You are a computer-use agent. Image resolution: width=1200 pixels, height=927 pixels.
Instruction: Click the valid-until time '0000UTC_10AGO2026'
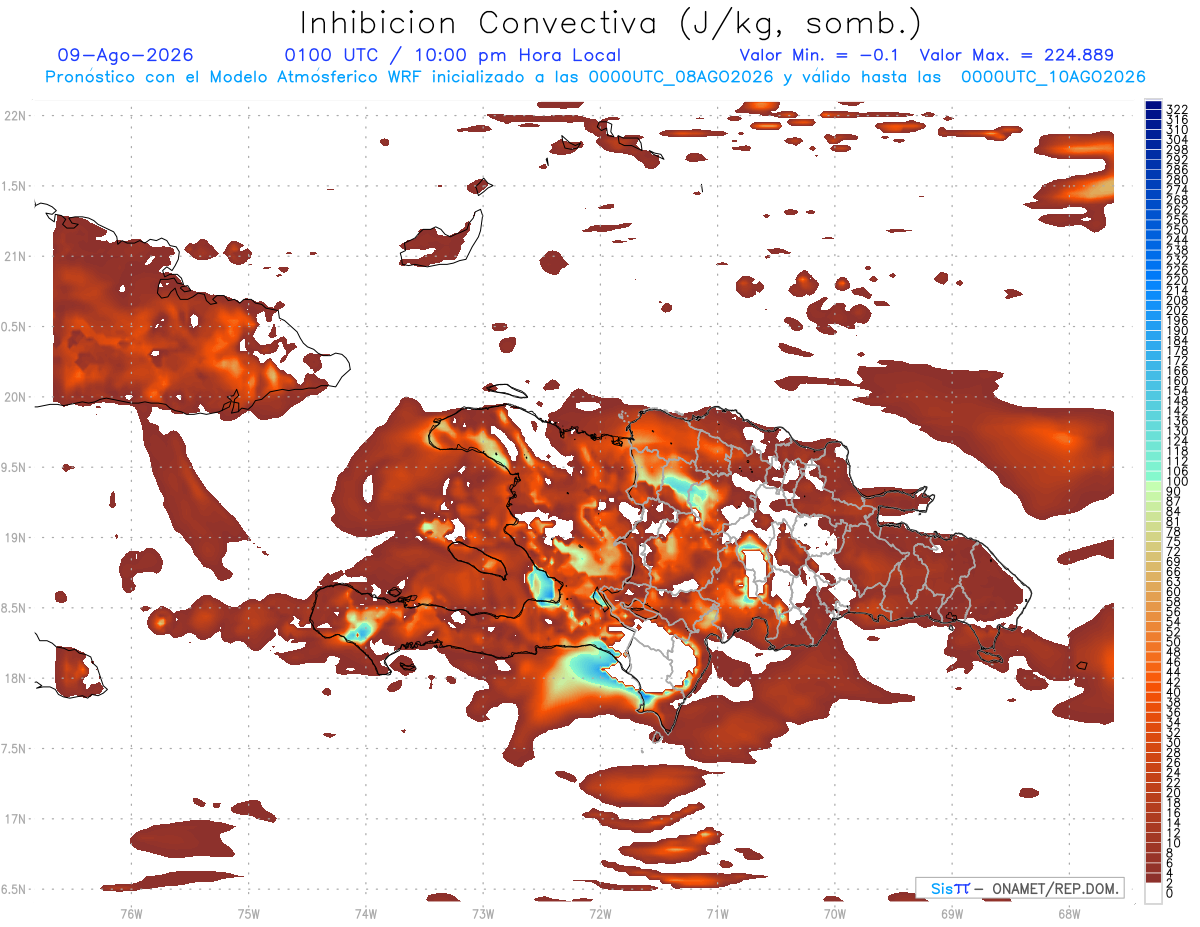[x=1053, y=77]
